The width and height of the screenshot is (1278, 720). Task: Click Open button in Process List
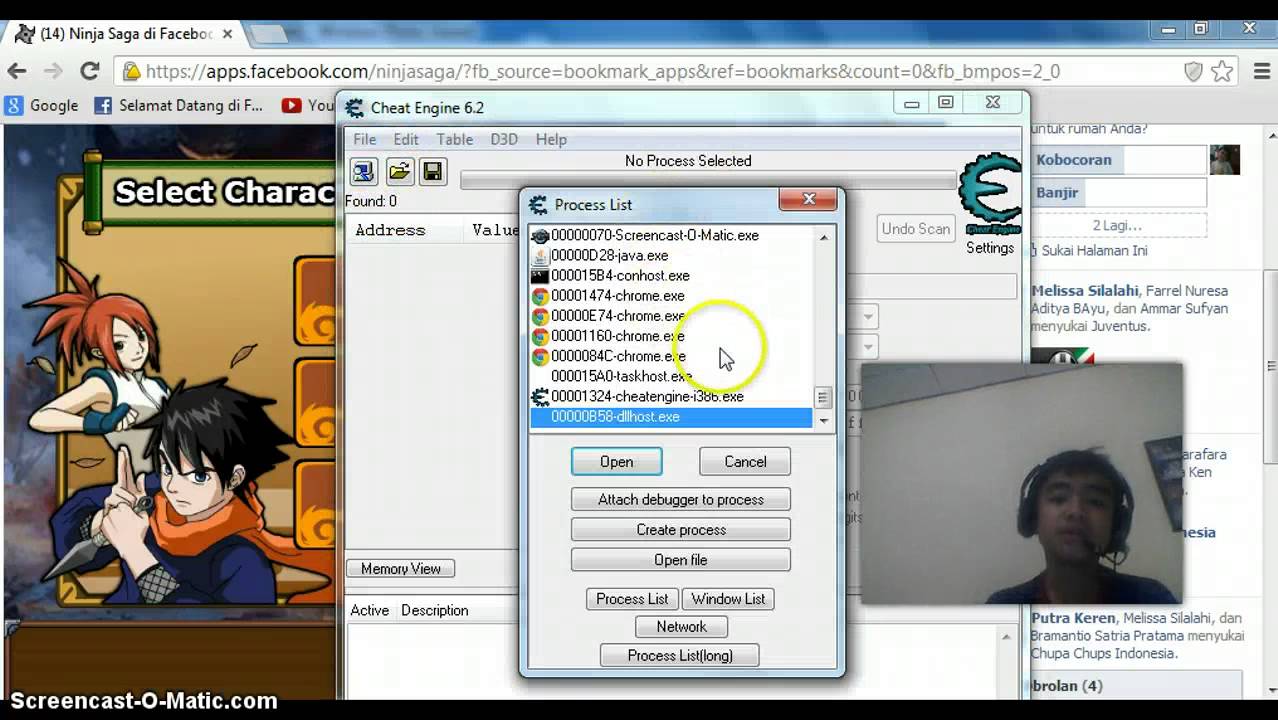(616, 462)
